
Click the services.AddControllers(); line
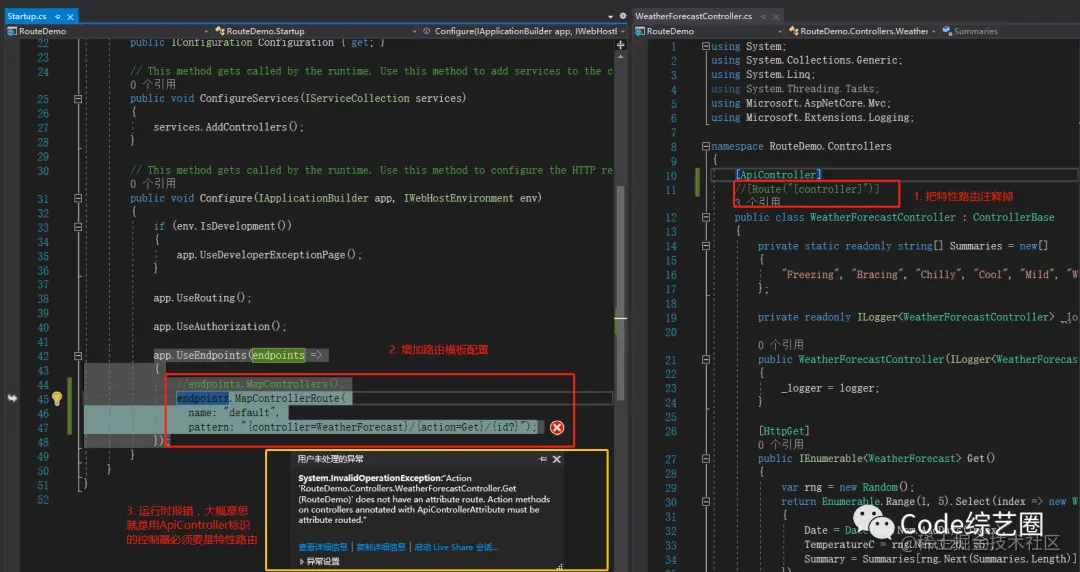coord(228,127)
